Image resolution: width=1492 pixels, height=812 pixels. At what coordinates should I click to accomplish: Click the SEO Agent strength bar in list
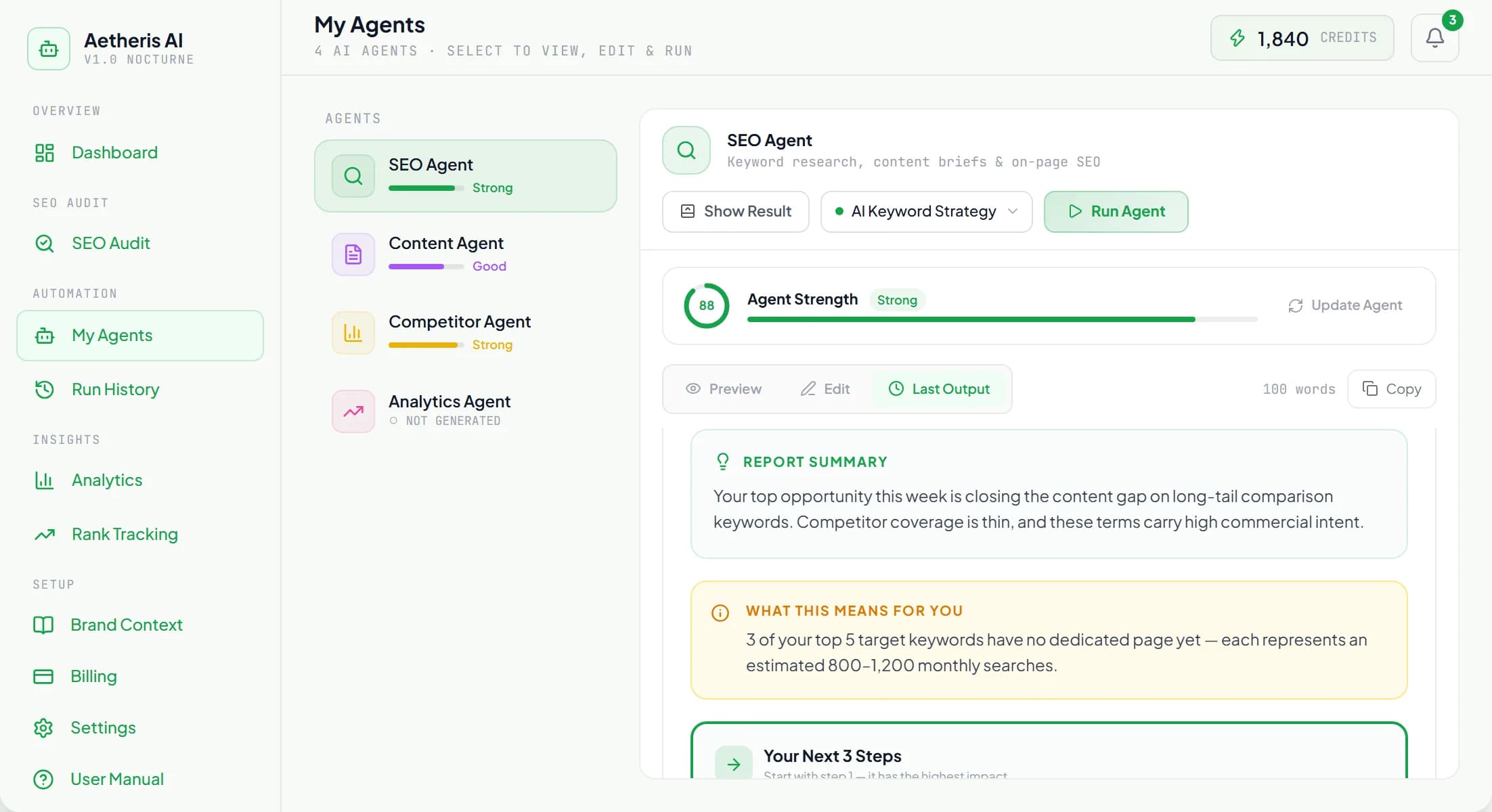click(x=426, y=188)
